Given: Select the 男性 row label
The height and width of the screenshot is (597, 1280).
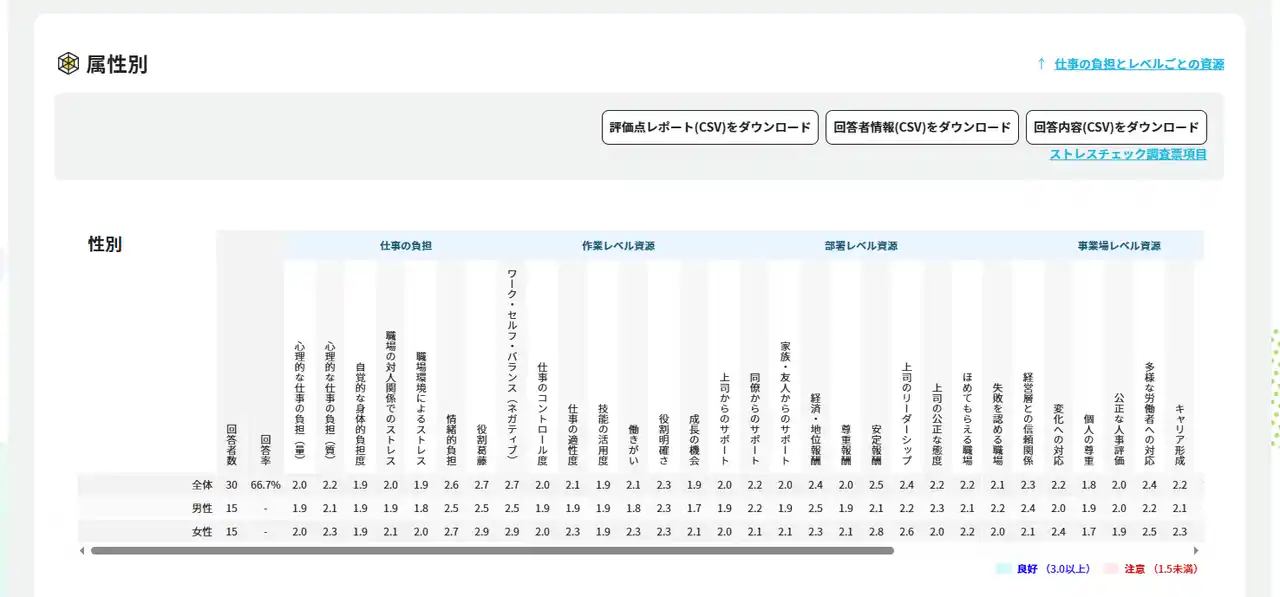Looking at the screenshot, I should coord(203,508).
